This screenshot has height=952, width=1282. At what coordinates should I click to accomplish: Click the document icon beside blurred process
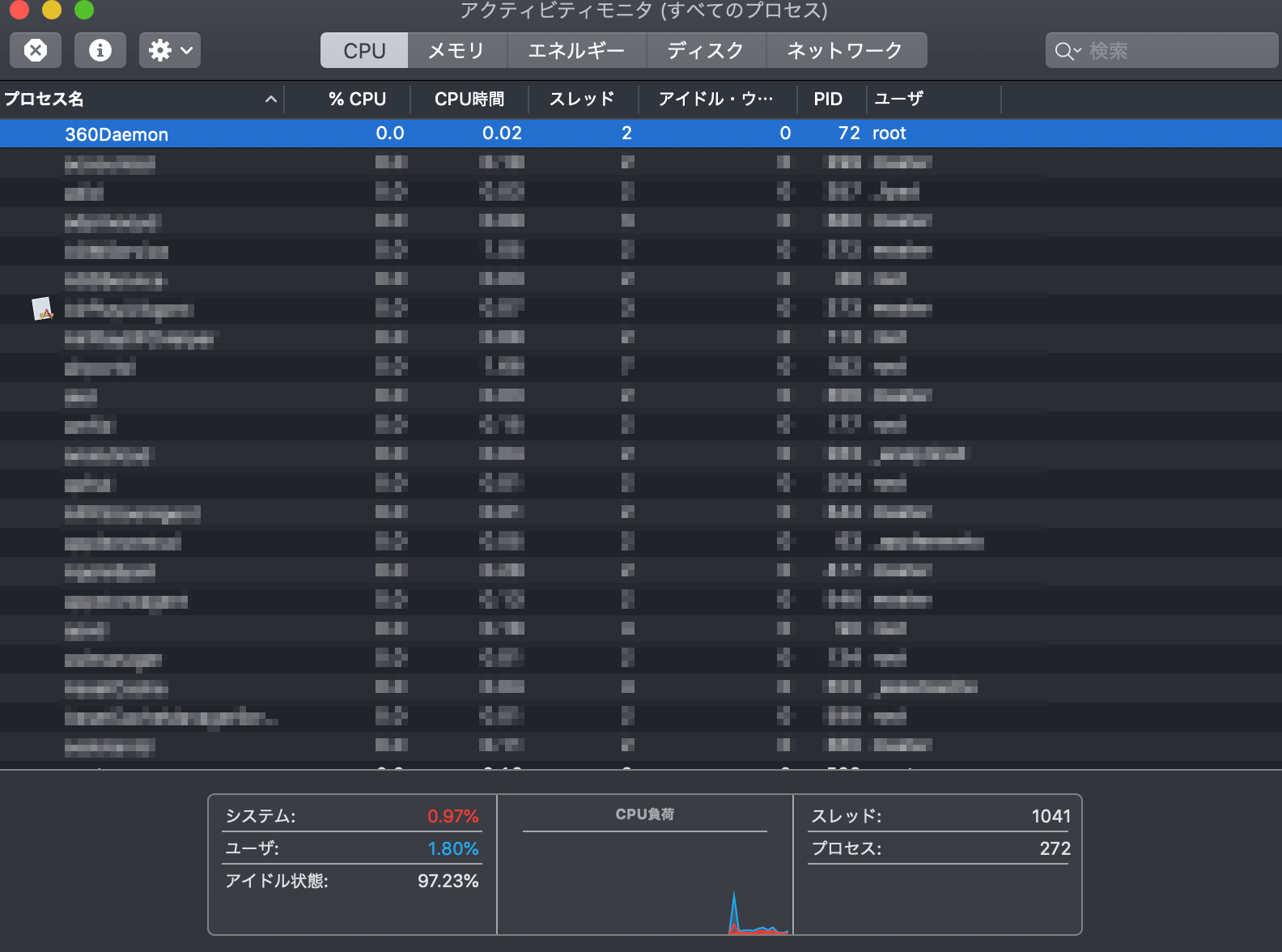(x=42, y=309)
